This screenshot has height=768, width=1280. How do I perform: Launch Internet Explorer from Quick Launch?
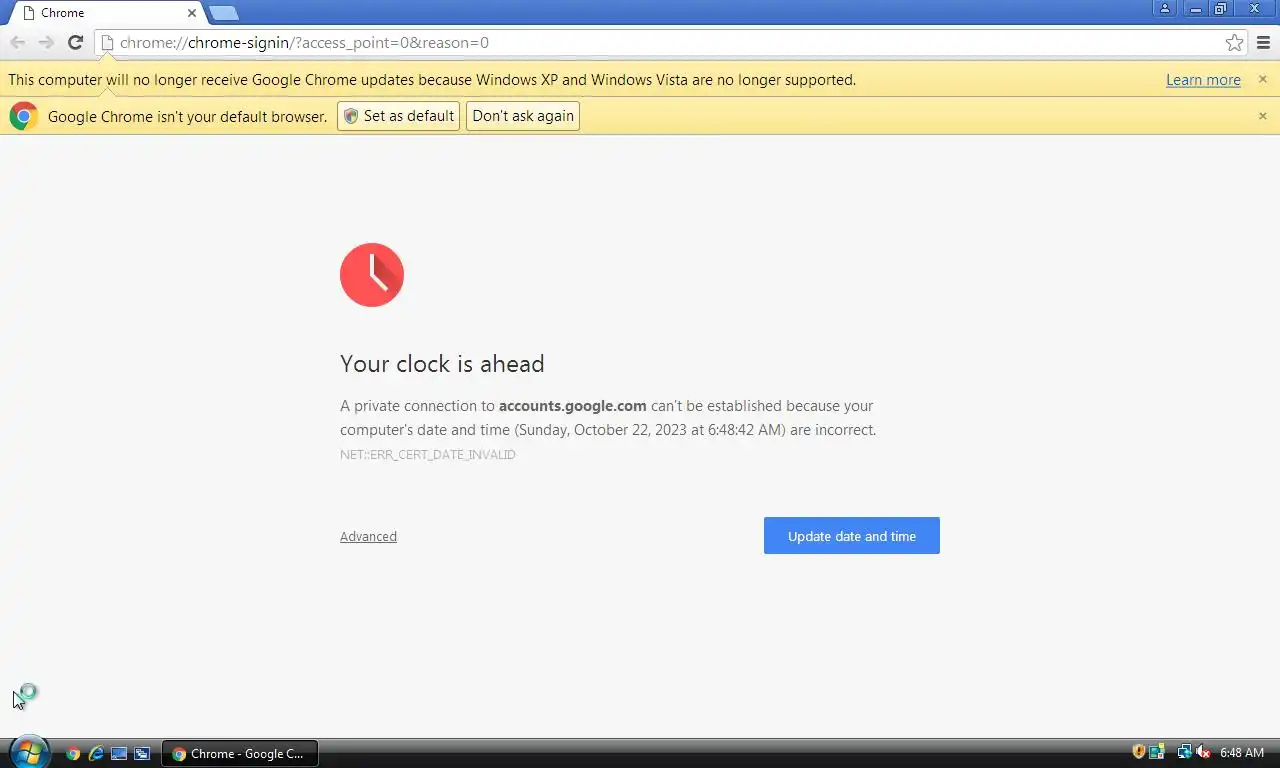coord(96,754)
